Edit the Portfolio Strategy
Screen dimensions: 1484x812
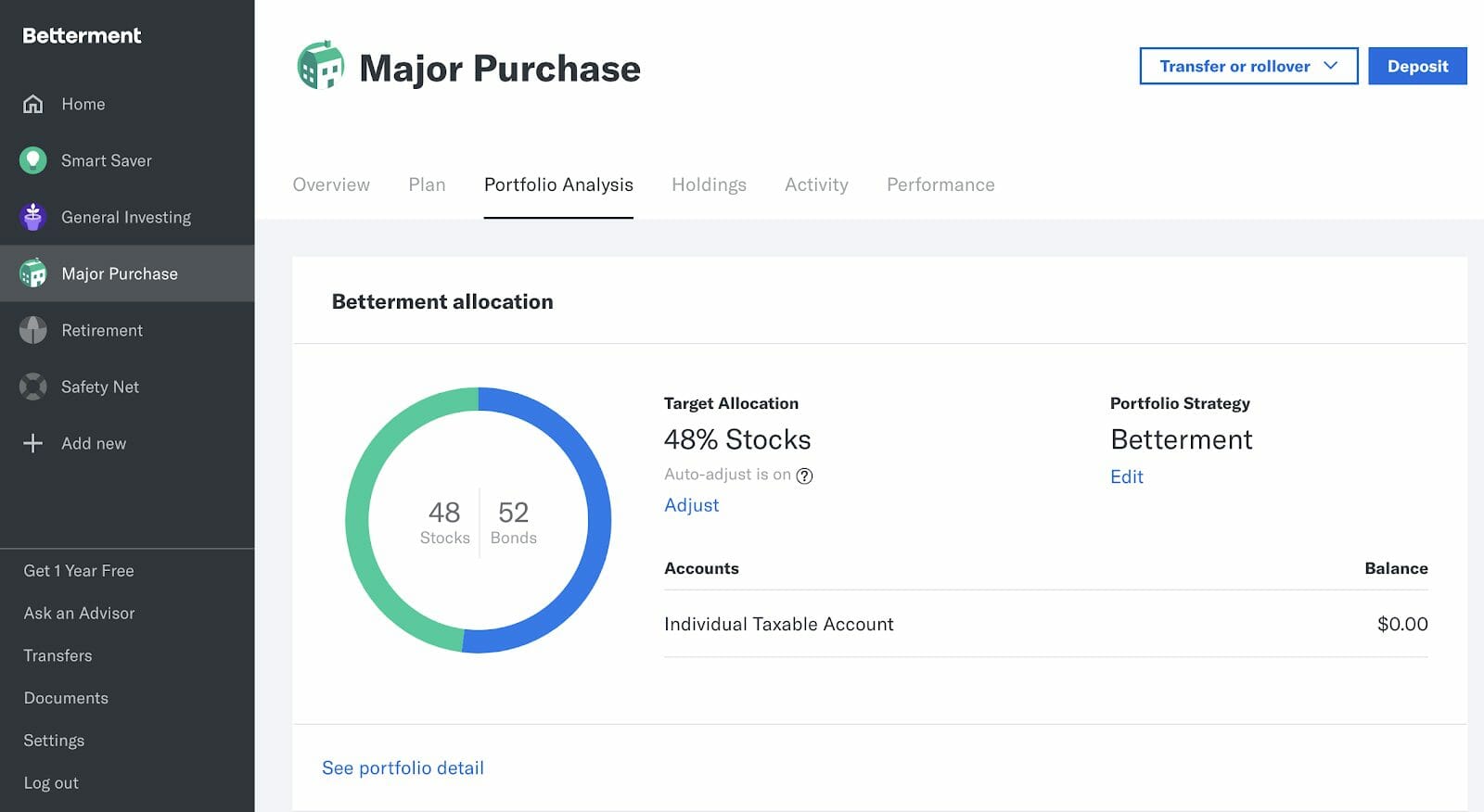[1127, 476]
